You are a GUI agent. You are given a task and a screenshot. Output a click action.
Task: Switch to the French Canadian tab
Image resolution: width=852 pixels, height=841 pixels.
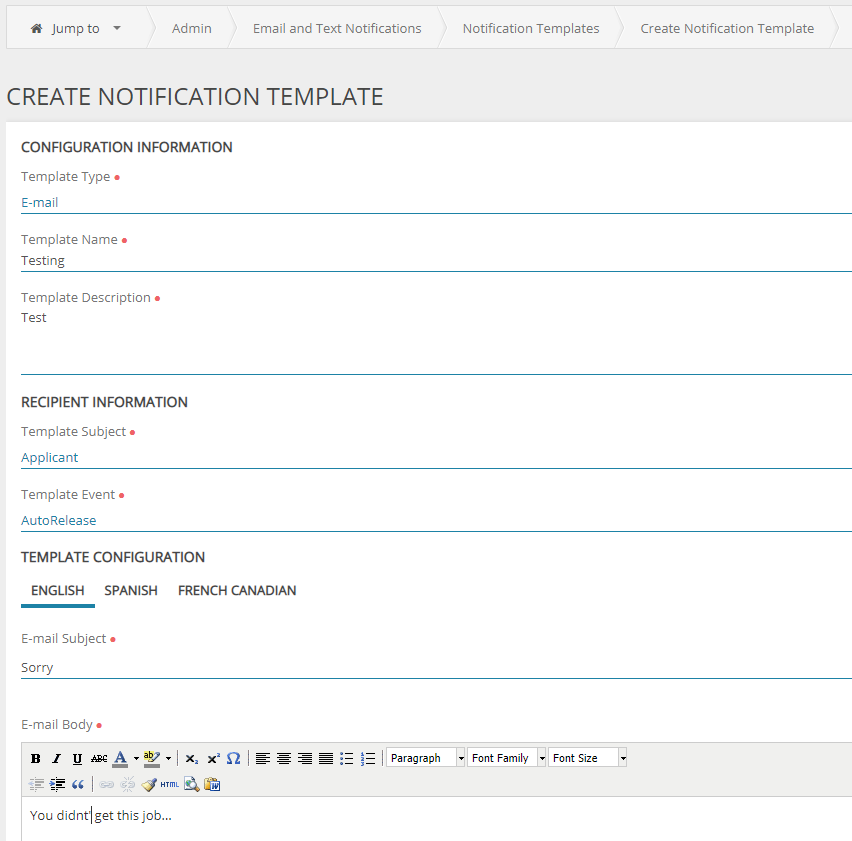(237, 590)
